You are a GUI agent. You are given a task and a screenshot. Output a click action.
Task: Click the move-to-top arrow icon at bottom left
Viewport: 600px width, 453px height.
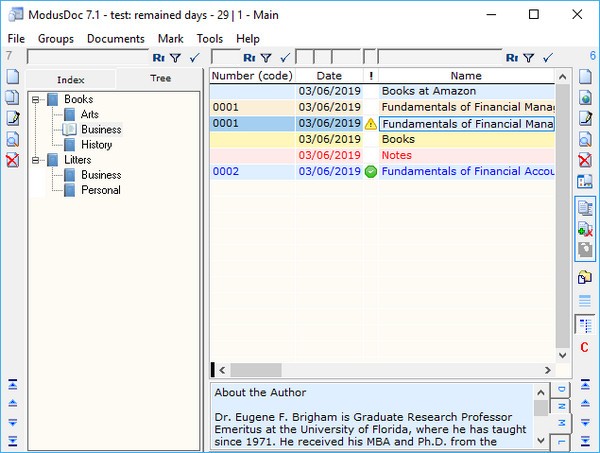click(12, 383)
